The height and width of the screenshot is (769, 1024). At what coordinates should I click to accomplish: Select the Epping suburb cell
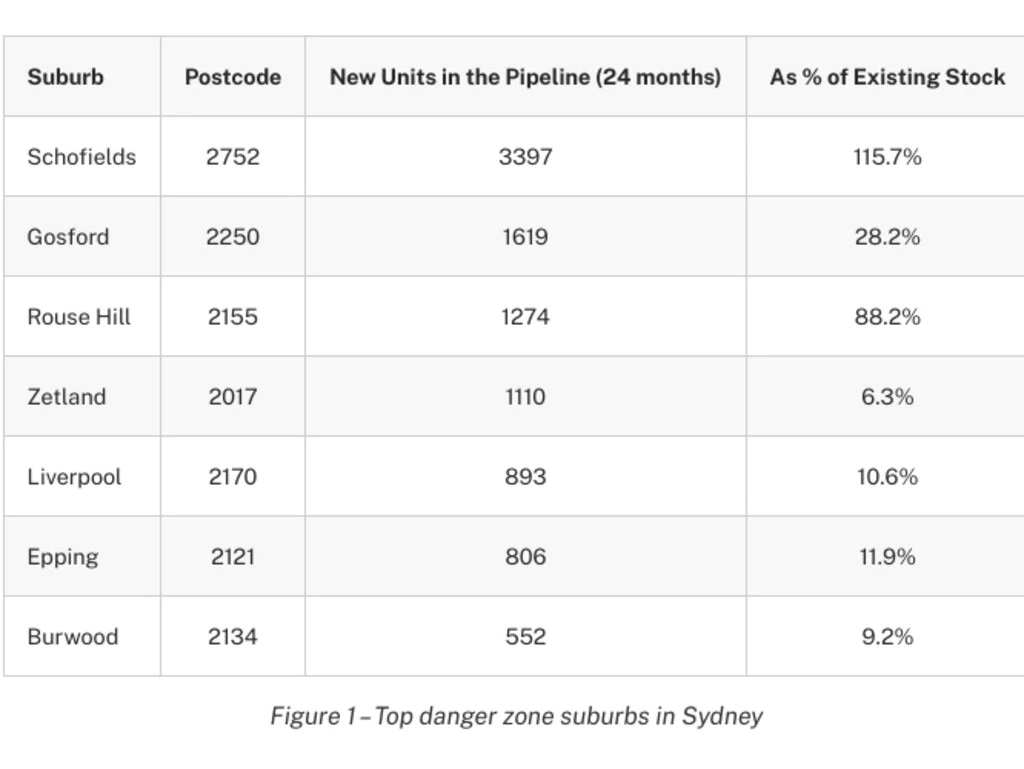[x=62, y=557]
